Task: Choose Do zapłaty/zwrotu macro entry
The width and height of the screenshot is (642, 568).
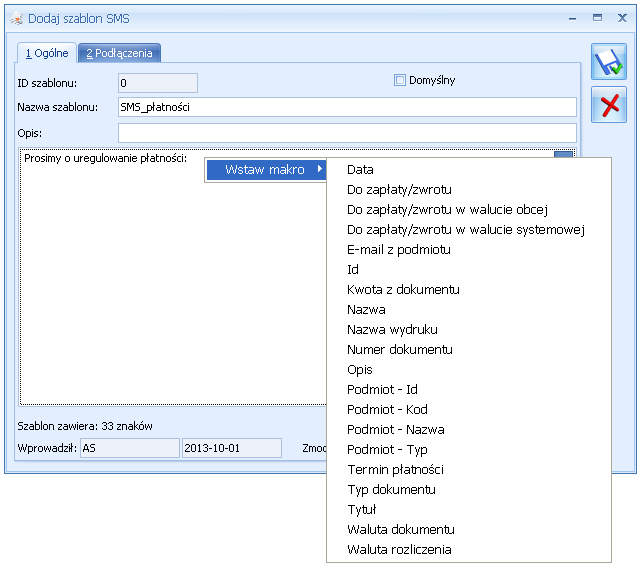Action: pos(469,190)
